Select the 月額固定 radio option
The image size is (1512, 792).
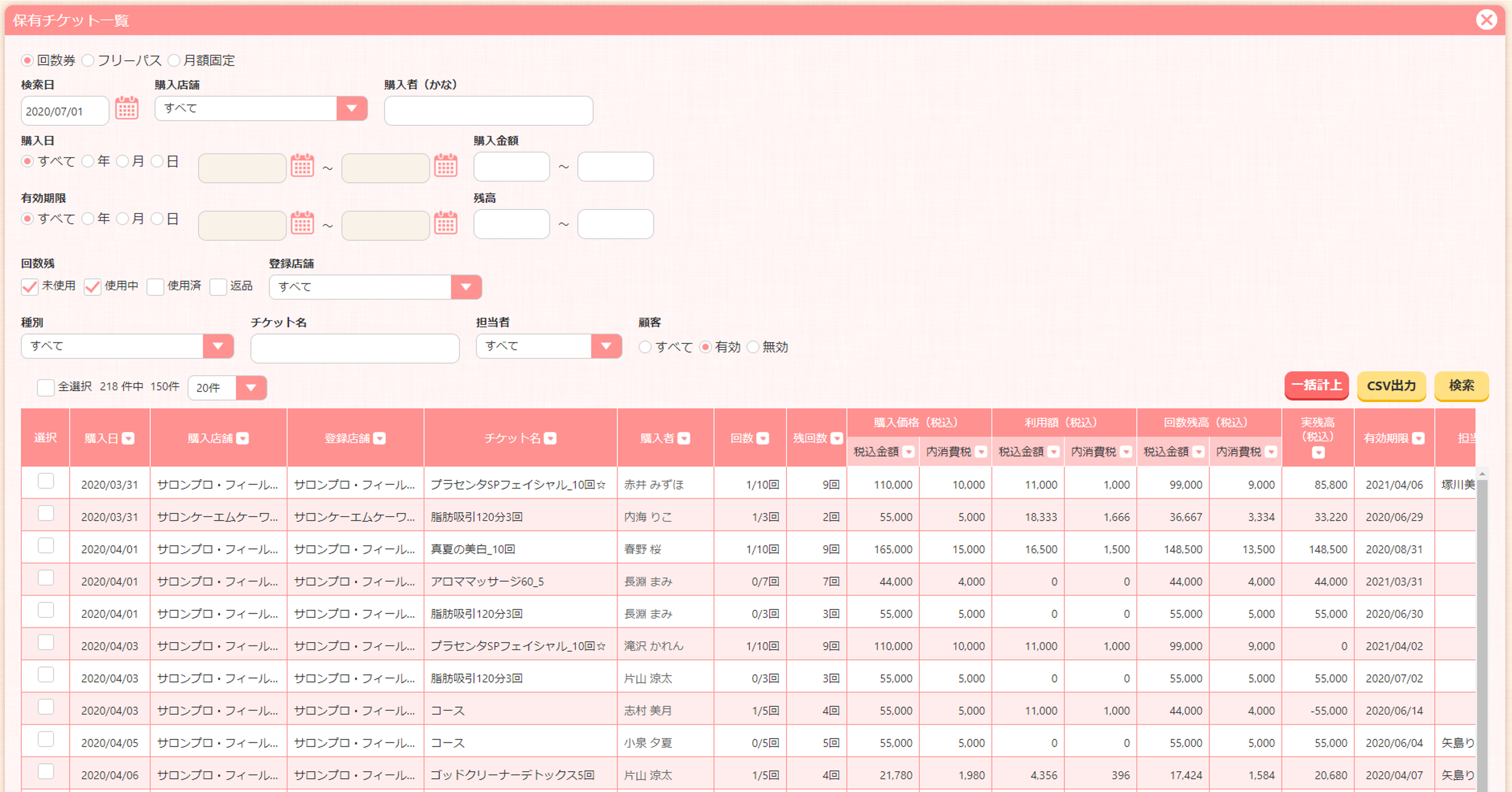[174, 60]
